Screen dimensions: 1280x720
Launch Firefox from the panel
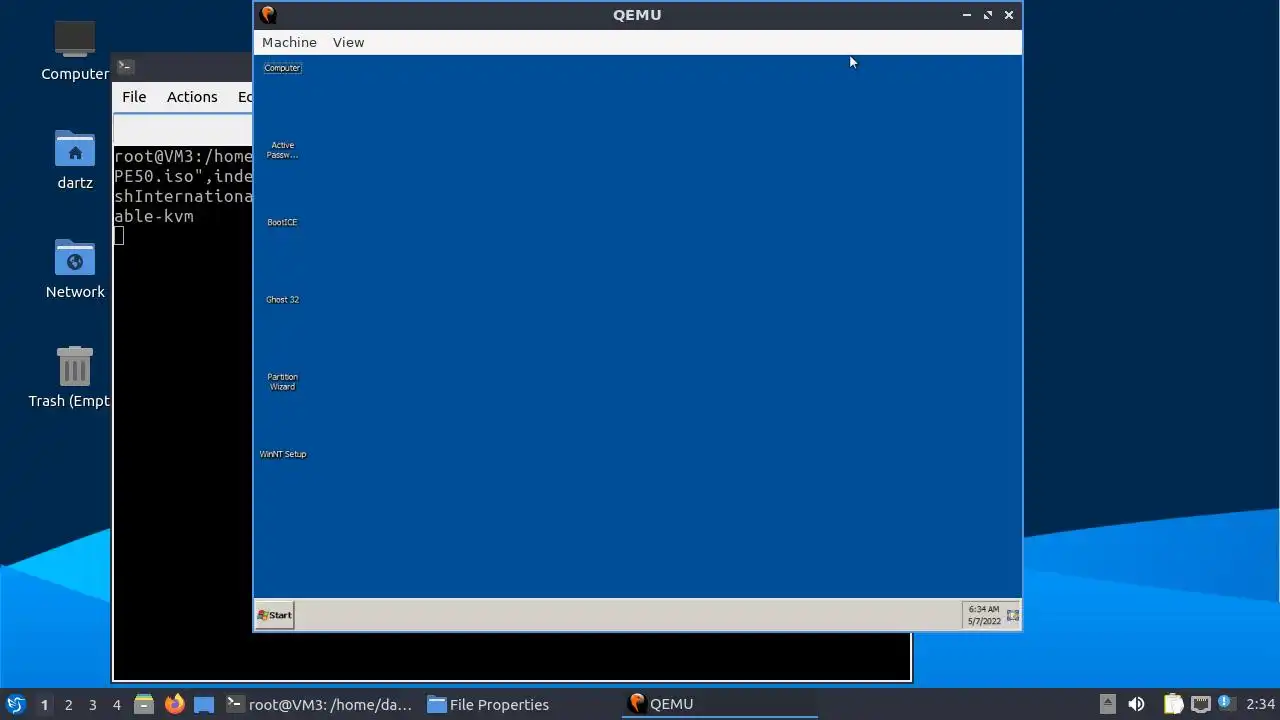(174, 704)
